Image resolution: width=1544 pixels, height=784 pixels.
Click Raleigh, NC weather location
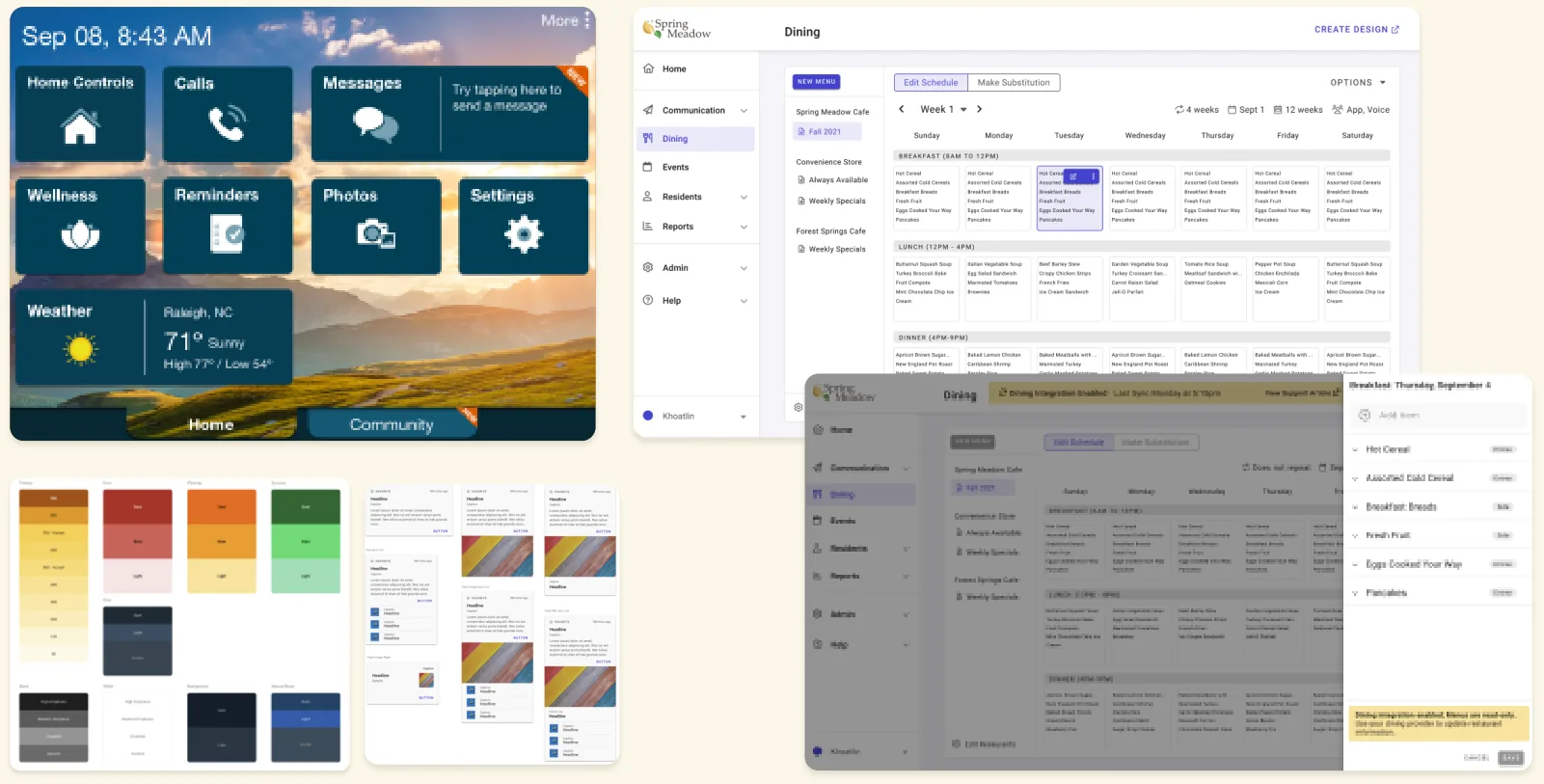198,312
